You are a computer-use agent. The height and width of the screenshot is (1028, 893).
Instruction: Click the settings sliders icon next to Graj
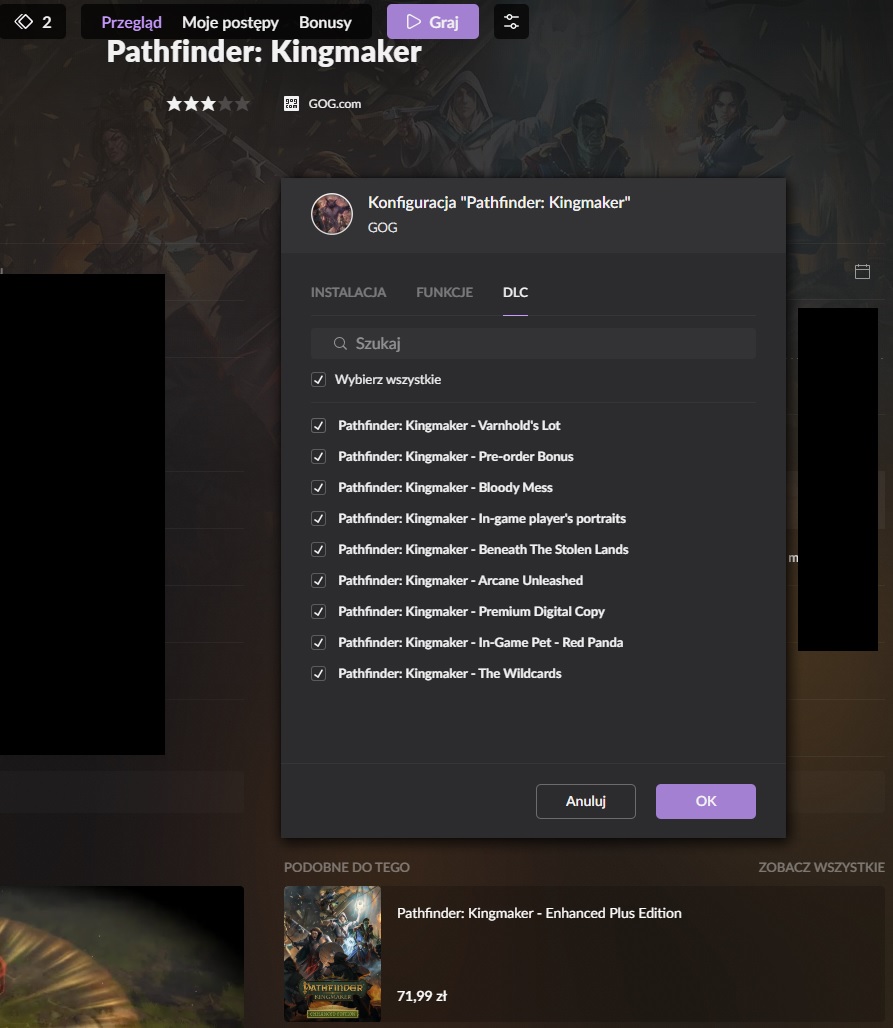(511, 22)
